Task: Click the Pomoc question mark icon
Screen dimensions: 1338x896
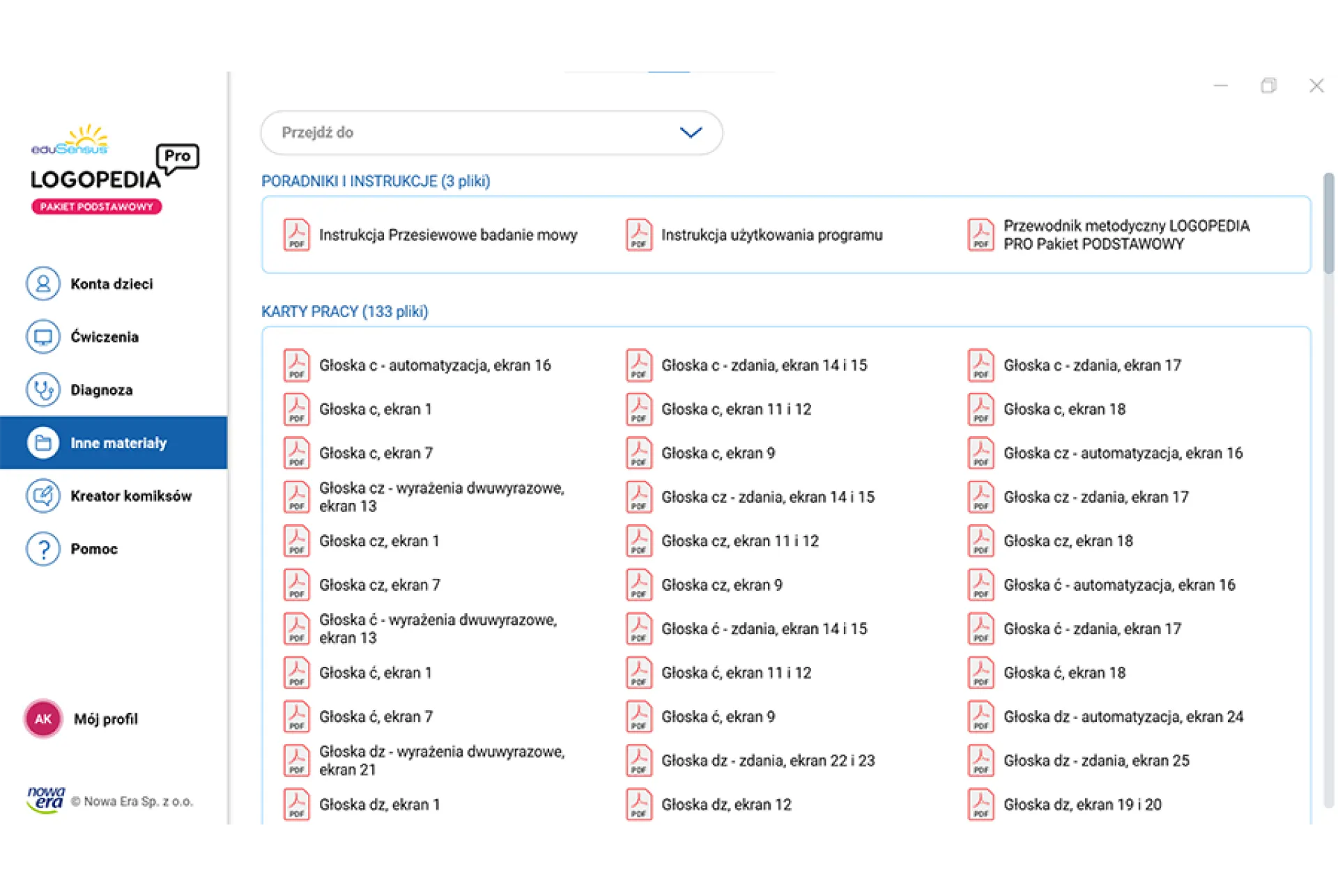Action: (43, 548)
